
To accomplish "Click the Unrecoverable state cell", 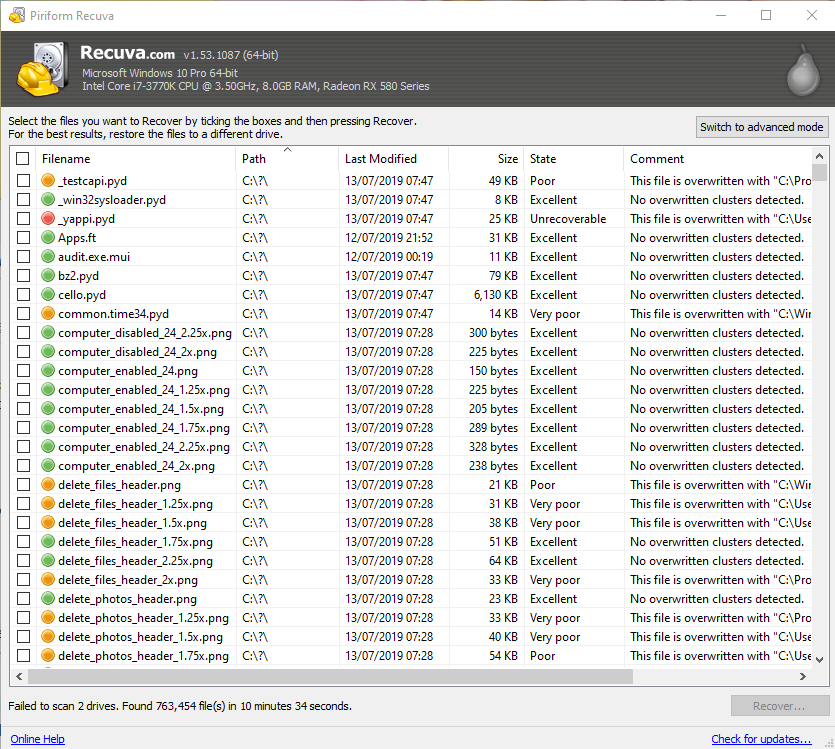I will coord(568,219).
